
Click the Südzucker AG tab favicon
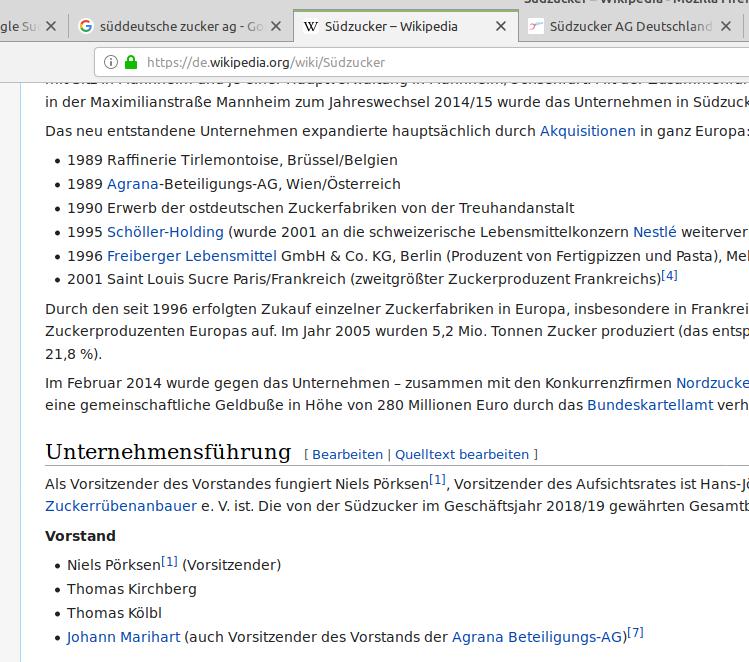(535, 26)
